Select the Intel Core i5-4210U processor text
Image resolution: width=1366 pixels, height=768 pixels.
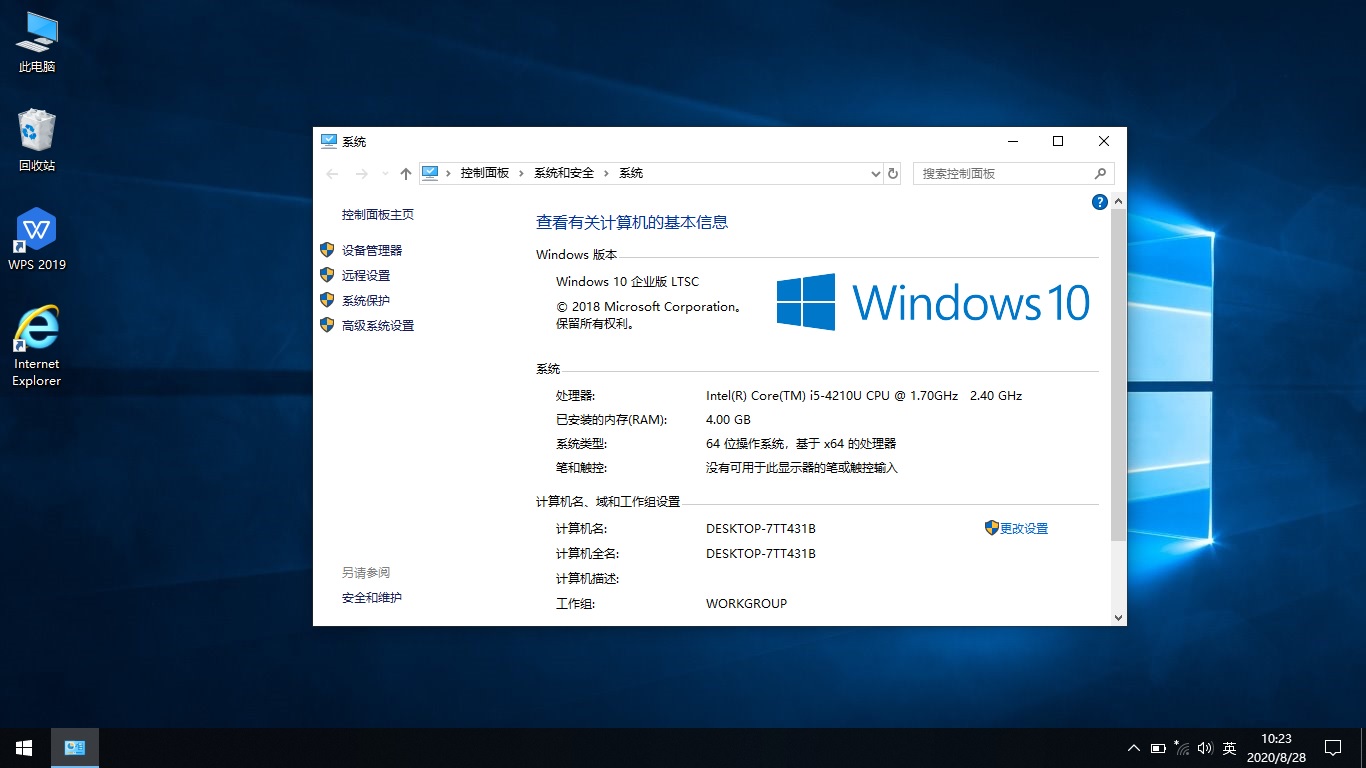pyautogui.click(x=864, y=396)
